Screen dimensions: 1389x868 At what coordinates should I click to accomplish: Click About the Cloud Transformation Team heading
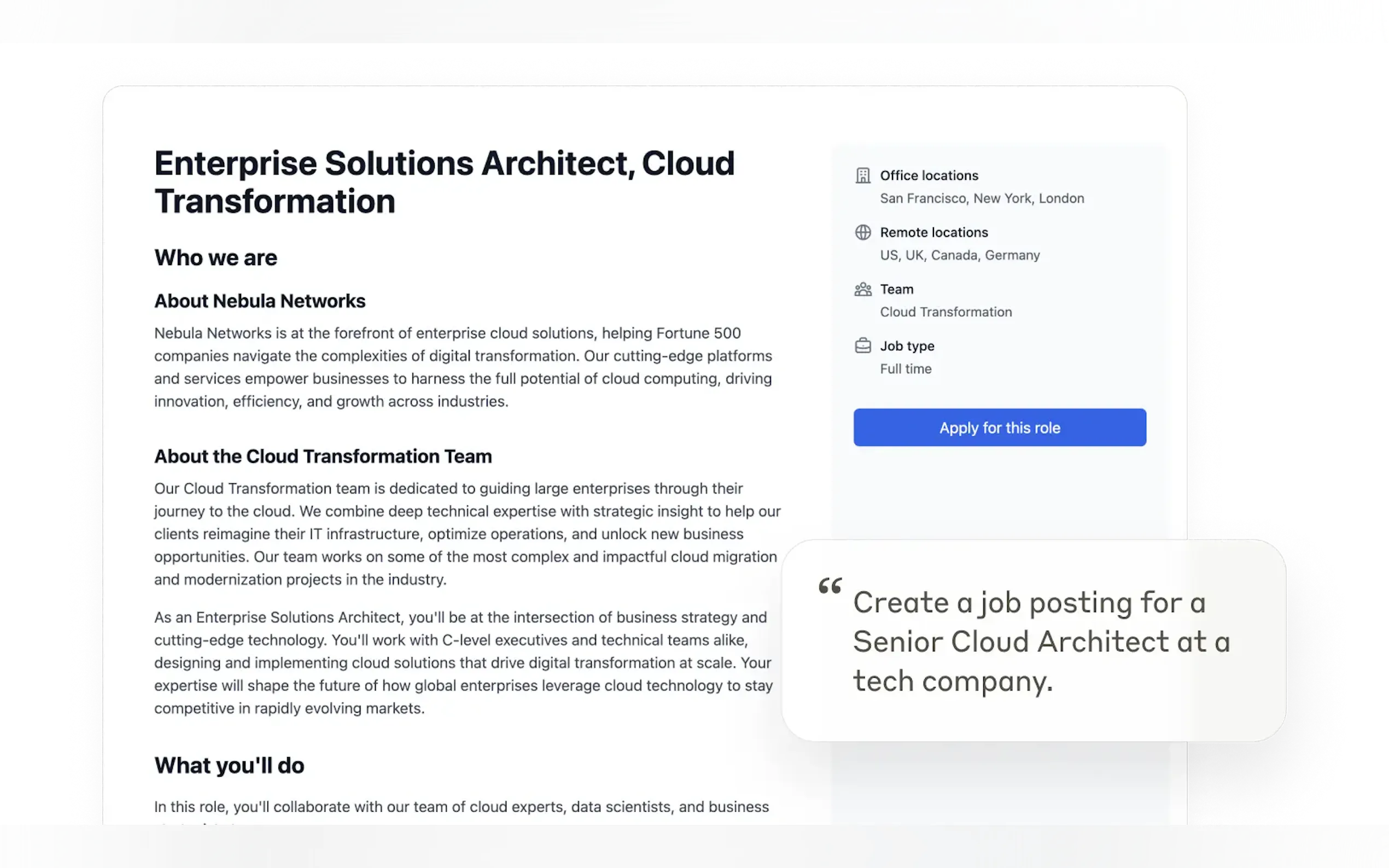pos(323,456)
